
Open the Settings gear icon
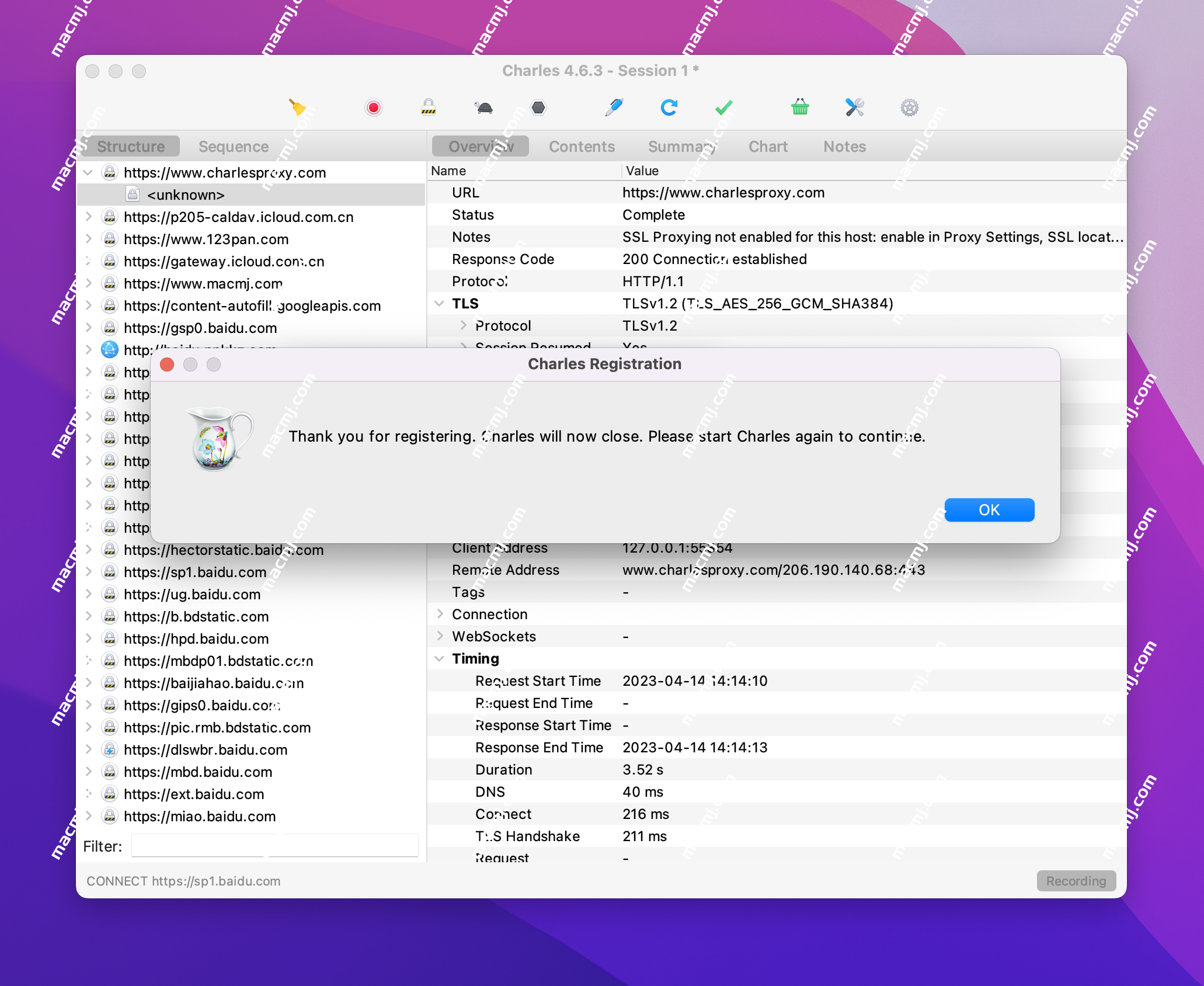pyautogui.click(x=910, y=107)
